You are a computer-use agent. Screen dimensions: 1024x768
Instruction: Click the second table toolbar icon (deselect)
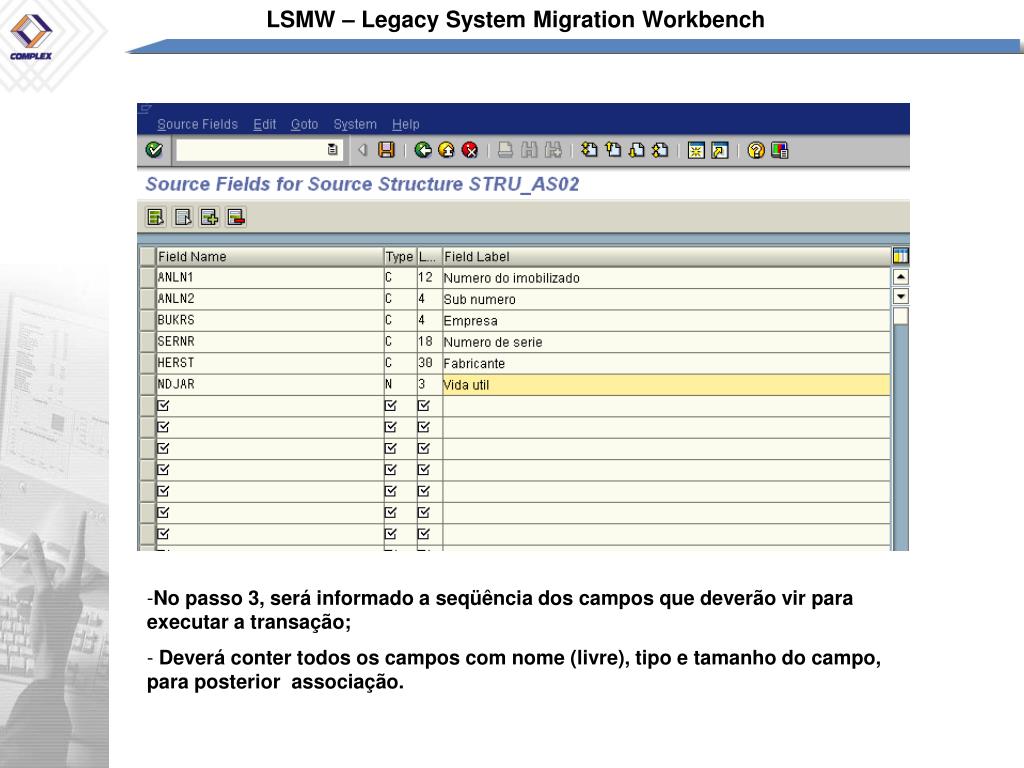click(183, 217)
